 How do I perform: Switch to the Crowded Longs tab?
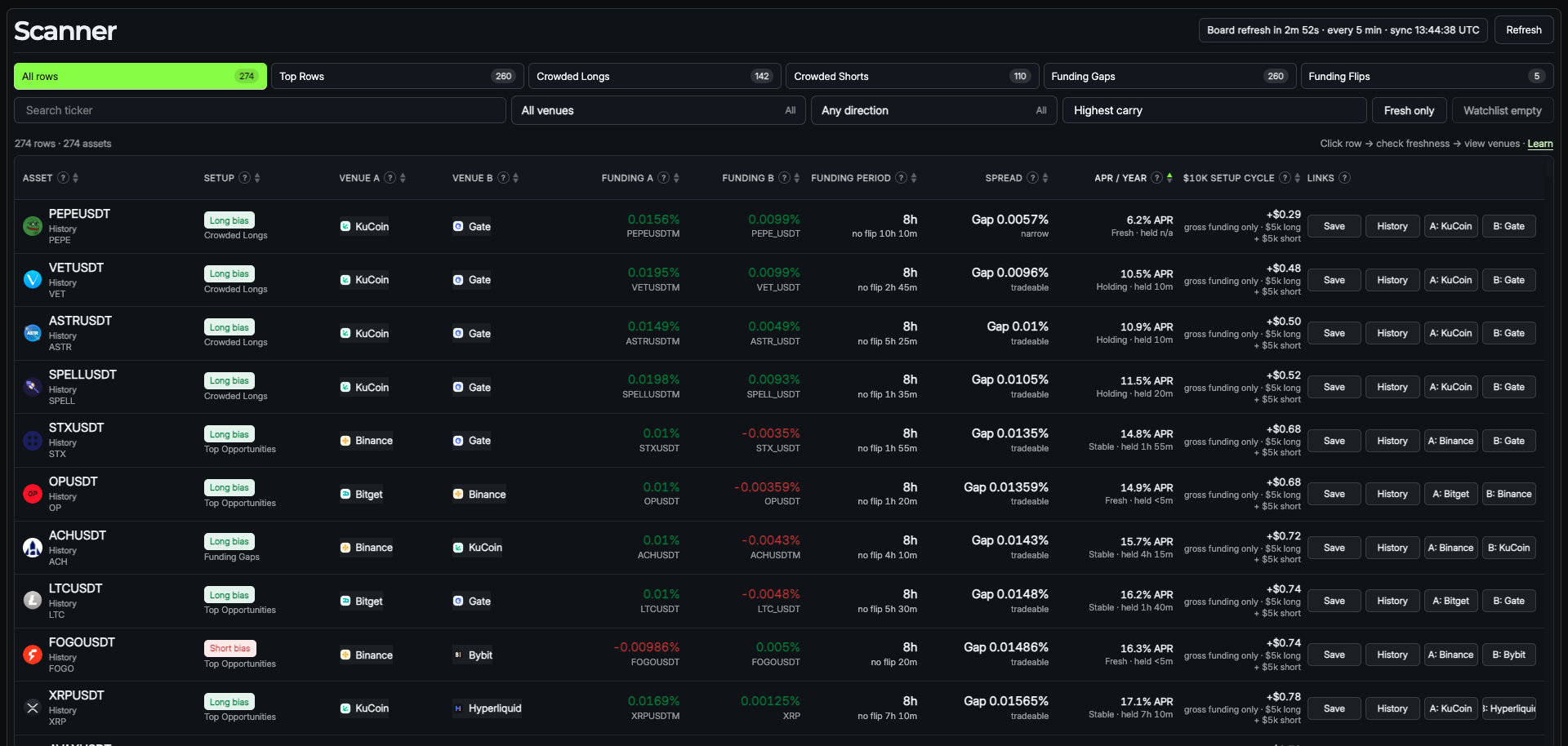(x=655, y=76)
